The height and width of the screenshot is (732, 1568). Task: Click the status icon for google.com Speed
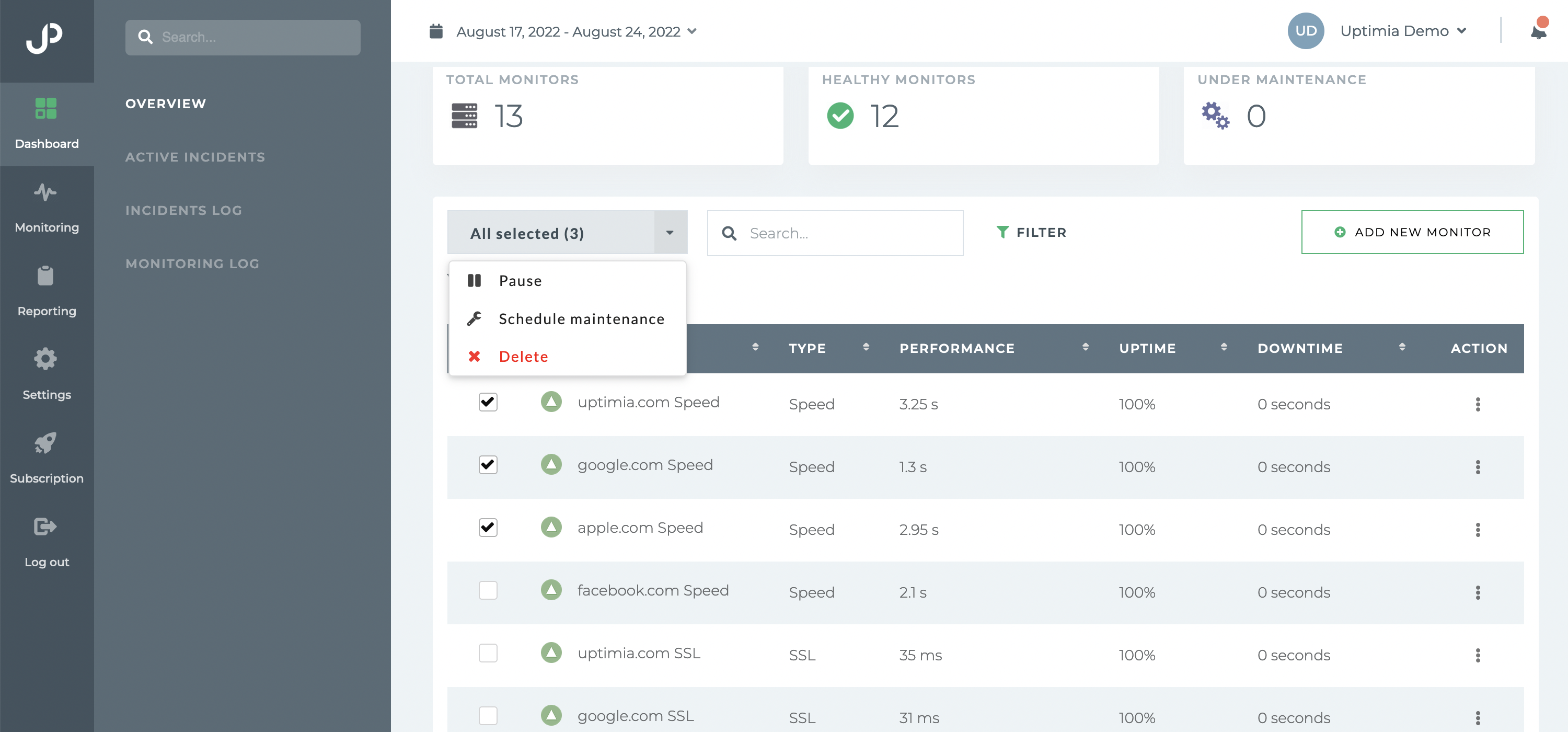click(551, 465)
